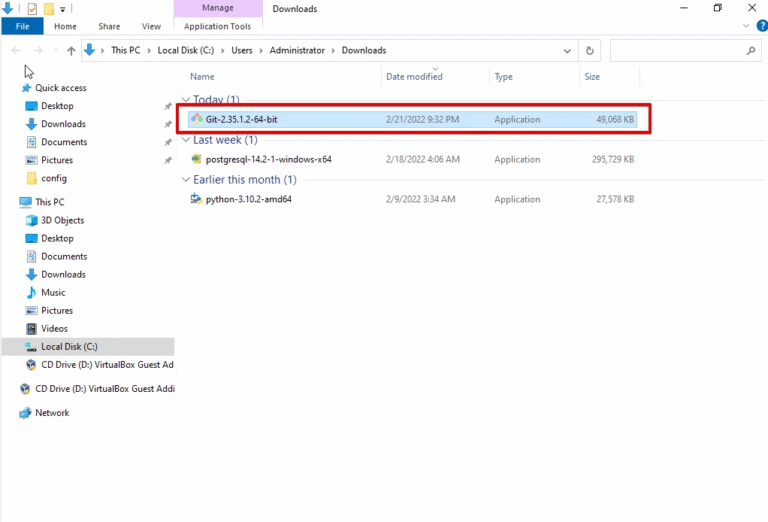Image resolution: width=768 pixels, height=522 pixels.
Task: Collapse the Last week (1) group
Action: [186, 140]
